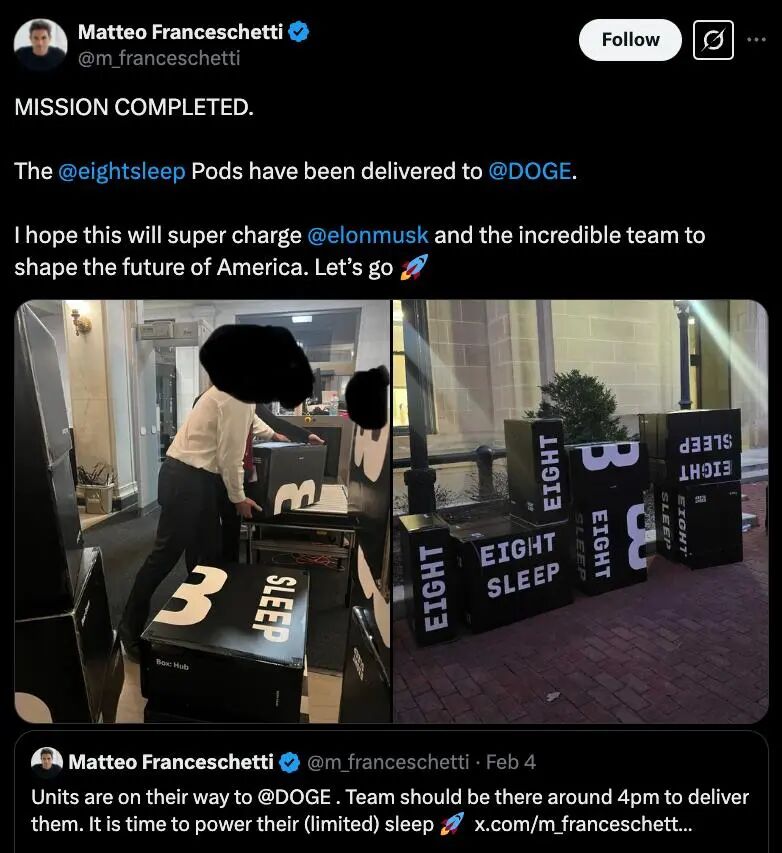Enlarge the left photo of indoor delivery
This screenshot has height=853, width=782.
click(202, 511)
